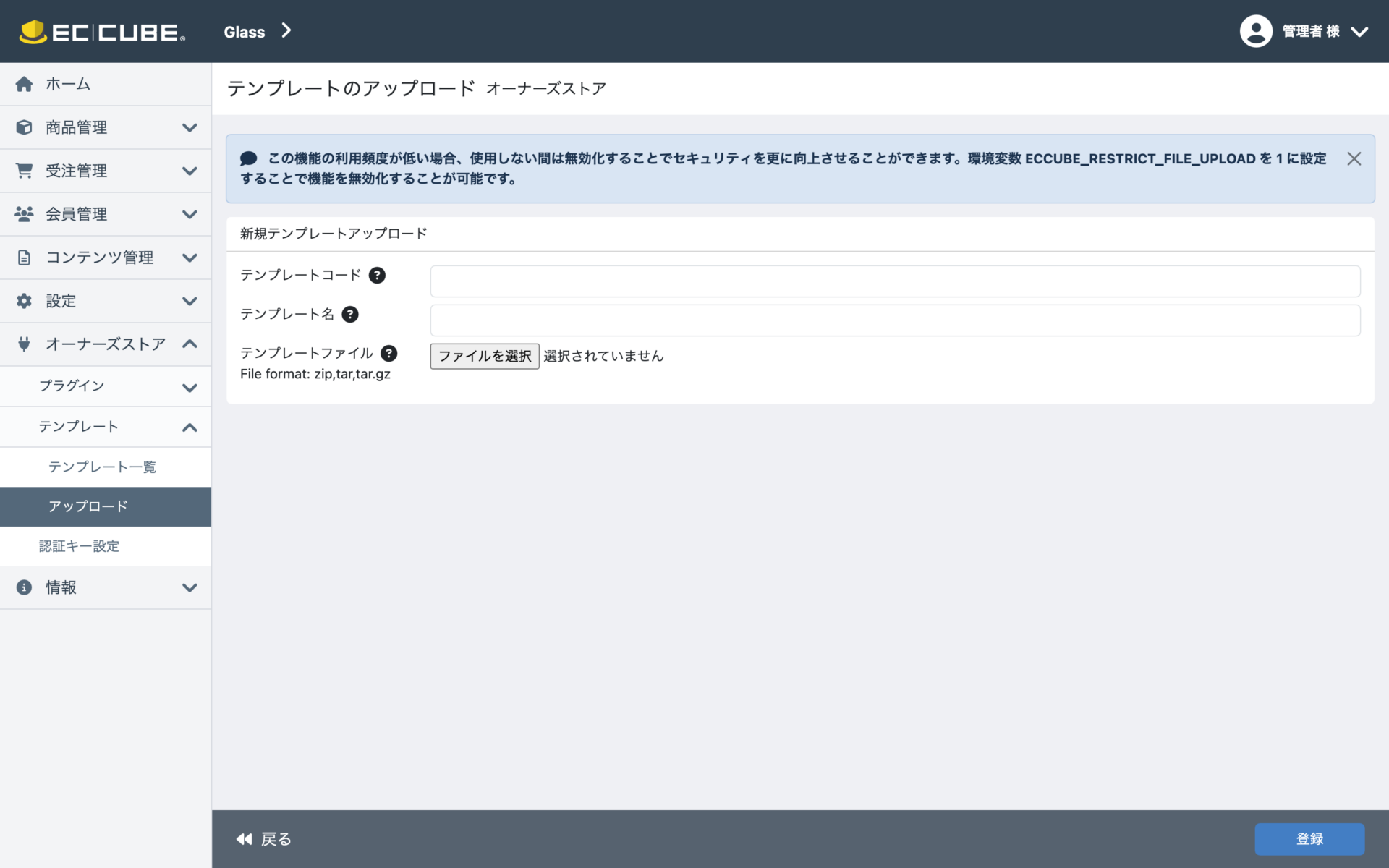Screen dimensions: 1389x868
Task: Click the shopping cart icon beside 受注管理
Action: click(x=24, y=171)
